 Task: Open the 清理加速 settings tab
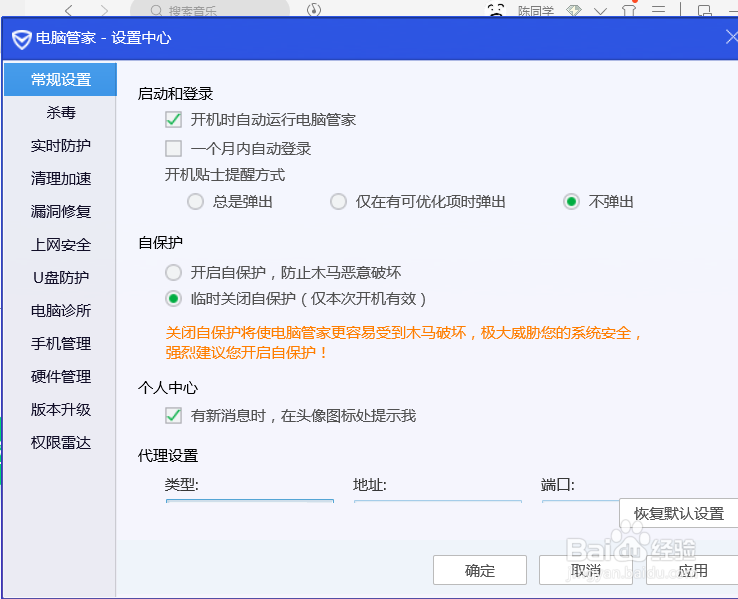tap(60, 178)
